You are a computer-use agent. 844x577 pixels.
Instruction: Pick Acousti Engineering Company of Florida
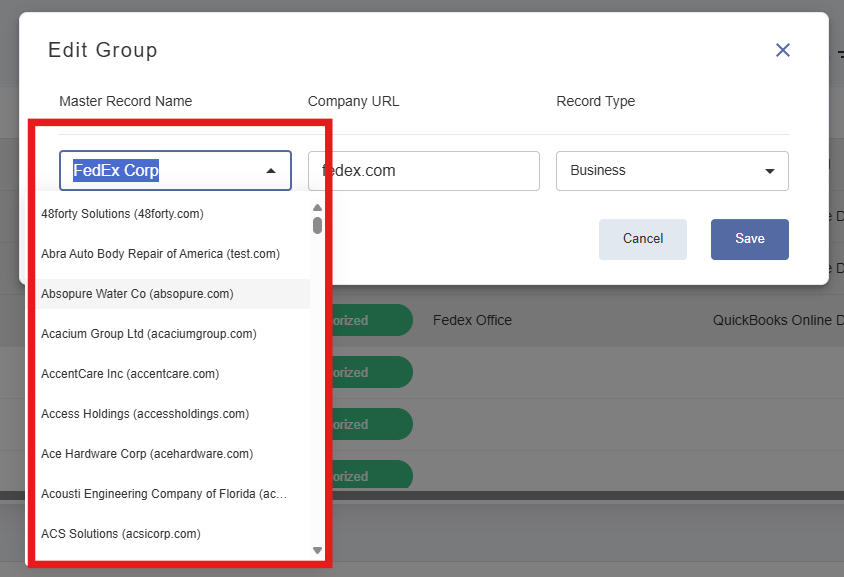pos(173,494)
